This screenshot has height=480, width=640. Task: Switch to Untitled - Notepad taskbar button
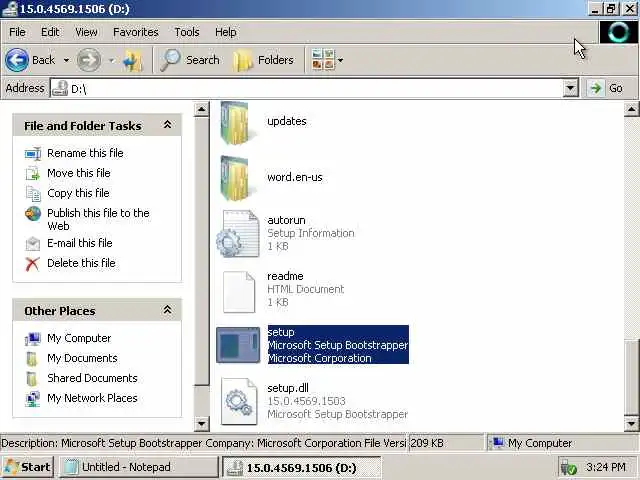pyautogui.click(x=140, y=467)
